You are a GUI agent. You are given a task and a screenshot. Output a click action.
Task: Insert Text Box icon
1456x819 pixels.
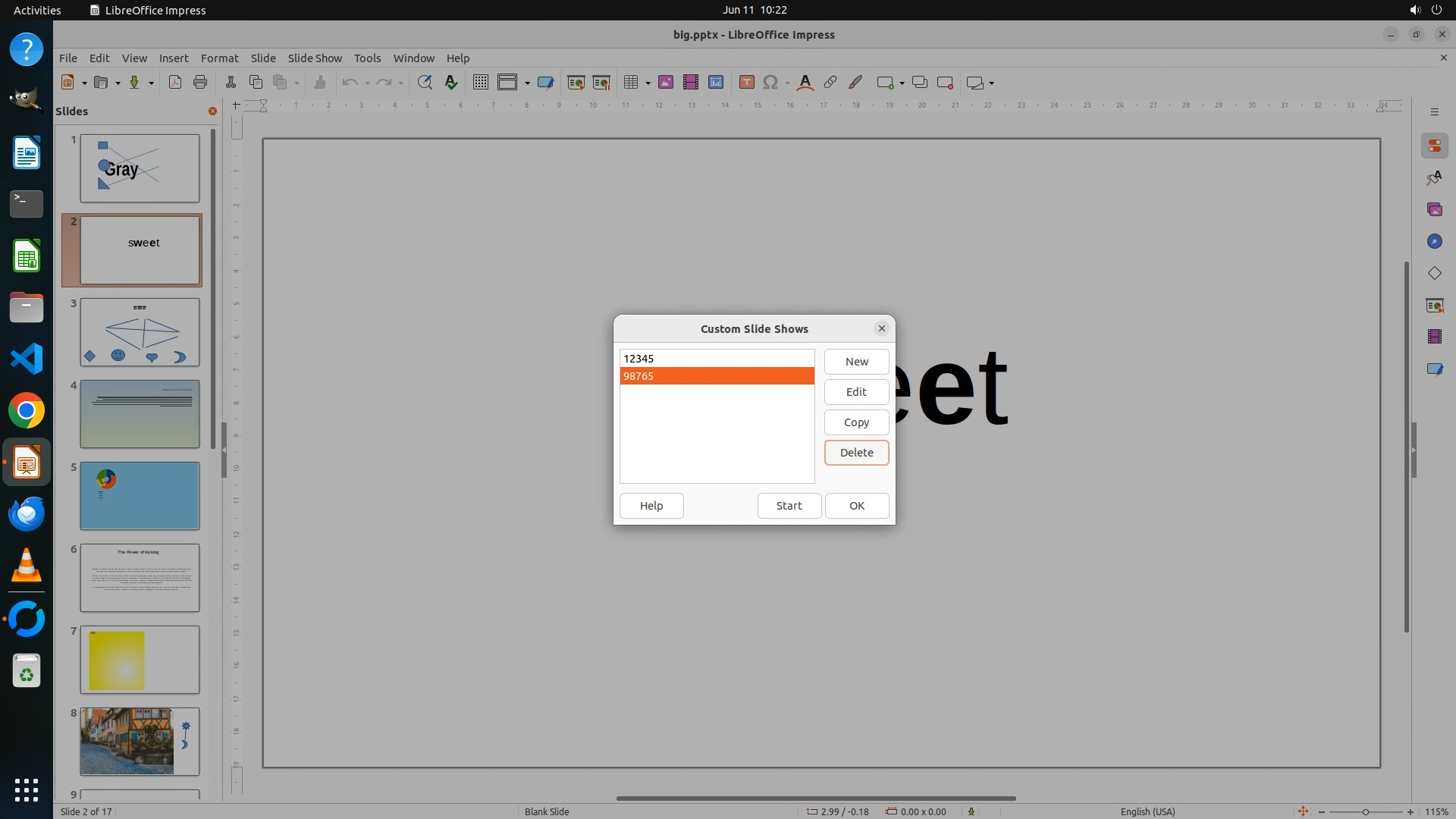746,83
